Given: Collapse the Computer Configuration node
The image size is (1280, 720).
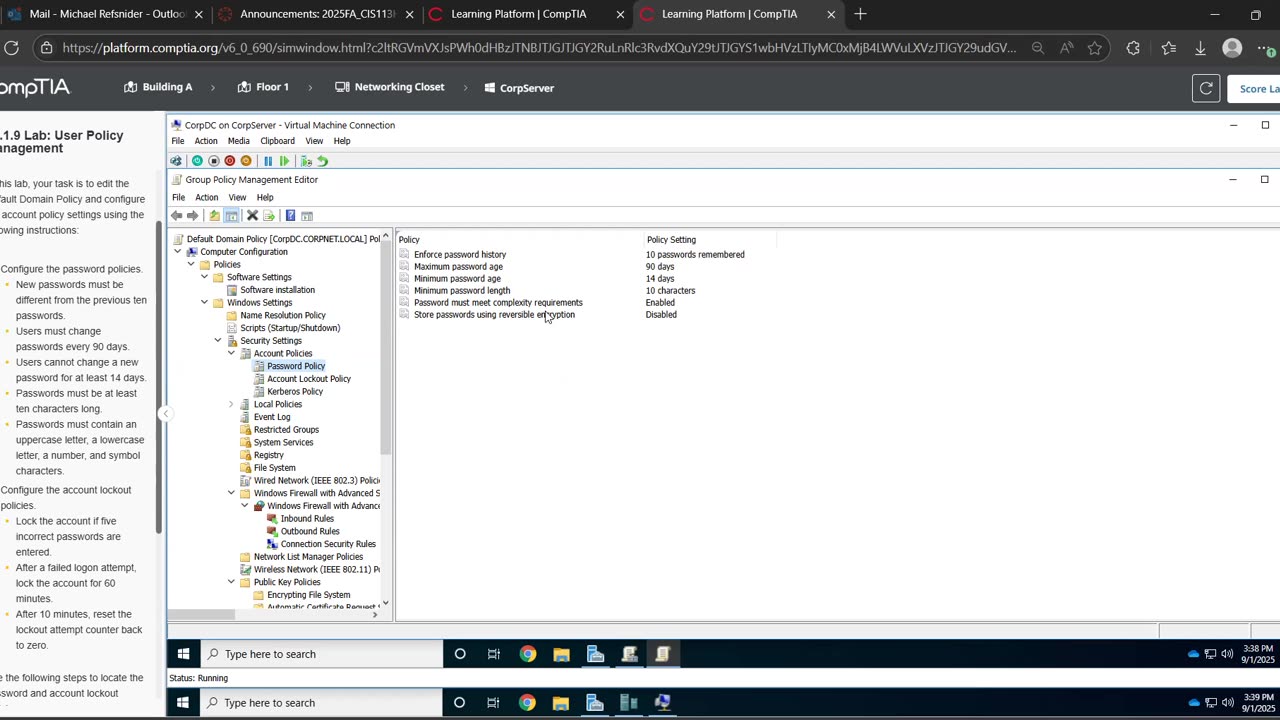Looking at the screenshot, I should [x=178, y=252].
